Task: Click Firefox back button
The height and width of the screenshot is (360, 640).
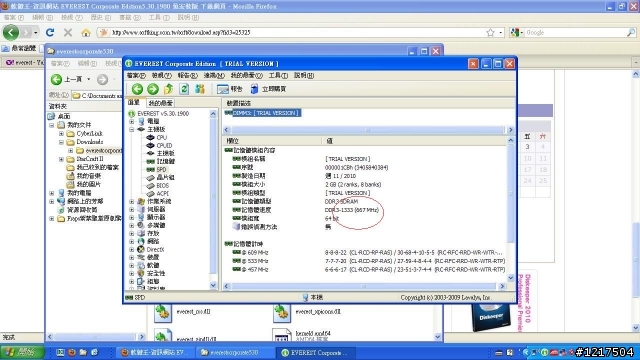Action: (x=11, y=32)
